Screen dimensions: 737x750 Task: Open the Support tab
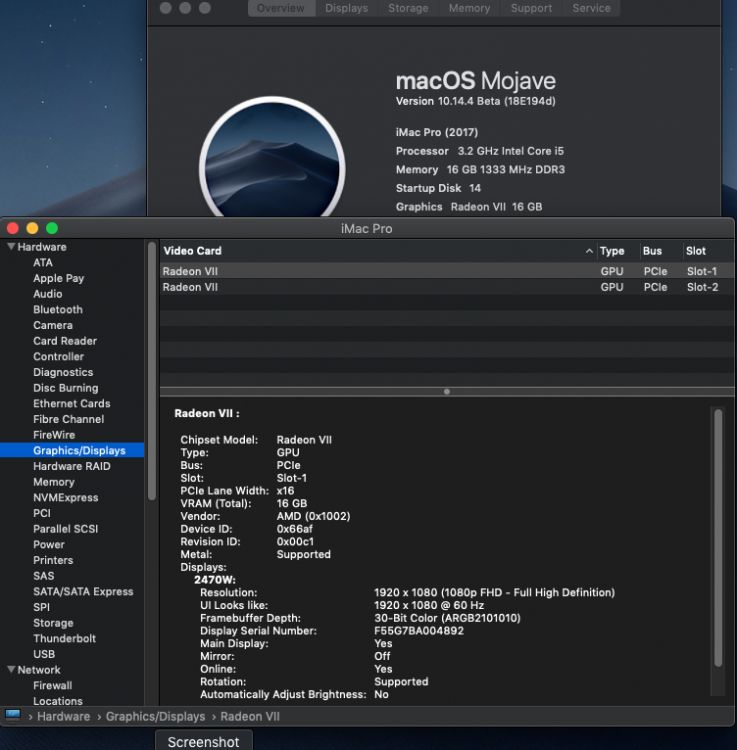[x=531, y=8]
